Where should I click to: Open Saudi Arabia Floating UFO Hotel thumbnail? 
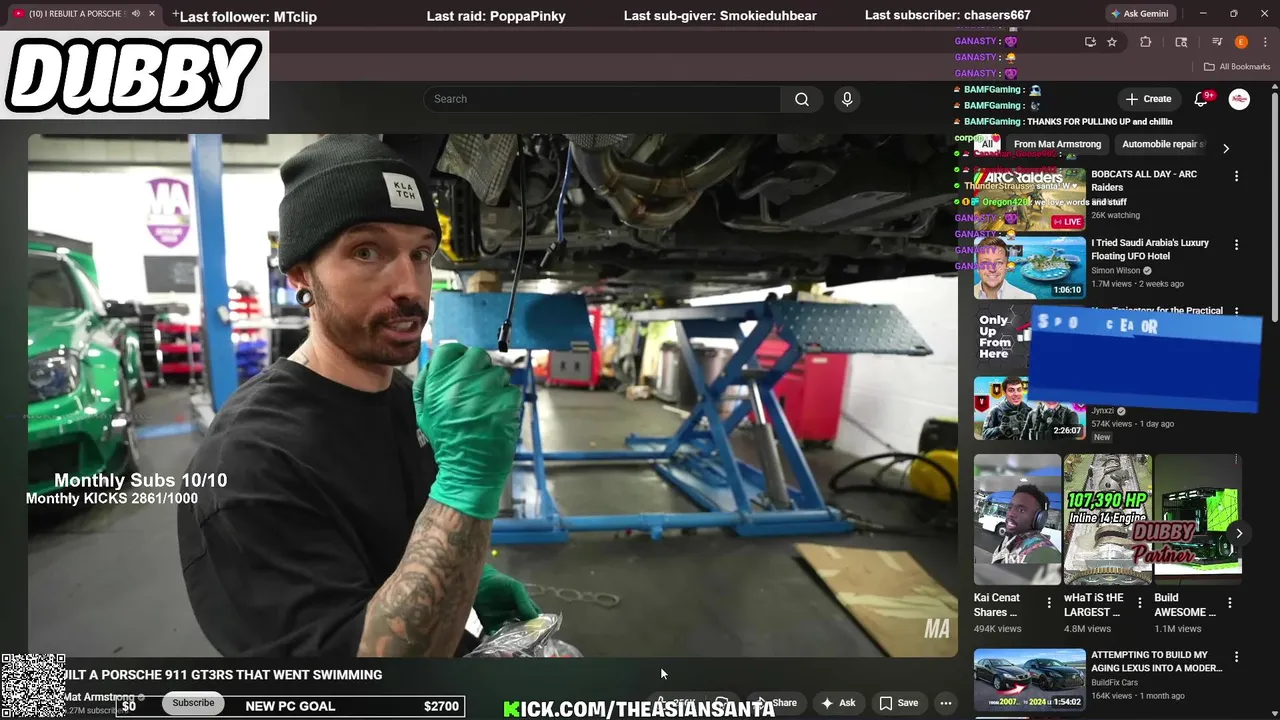[x=1029, y=268]
